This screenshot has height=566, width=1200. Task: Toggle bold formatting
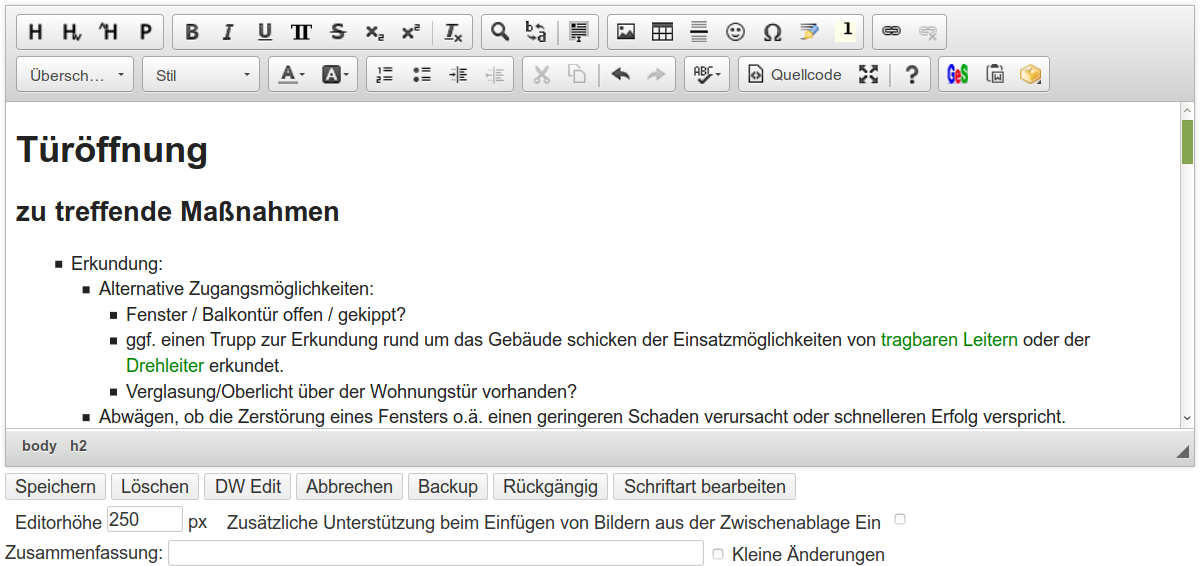click(192, 32)
